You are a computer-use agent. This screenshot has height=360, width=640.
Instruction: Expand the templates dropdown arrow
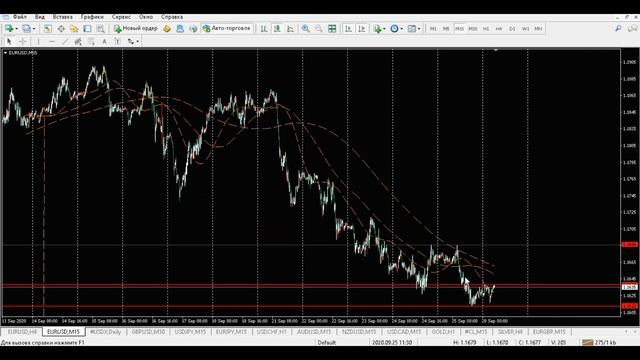[419, 29]
